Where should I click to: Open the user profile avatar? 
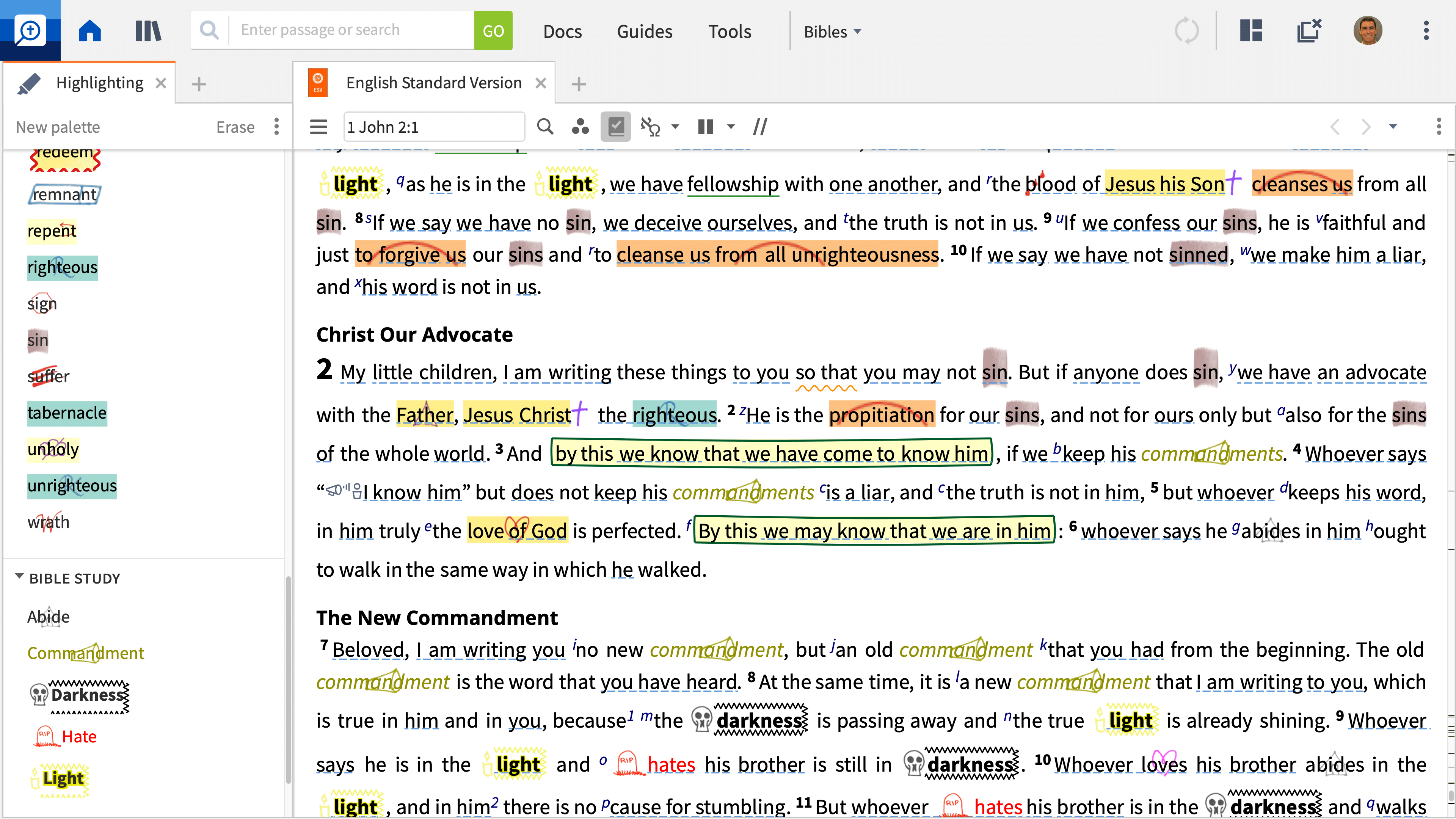coord(1367,30)
